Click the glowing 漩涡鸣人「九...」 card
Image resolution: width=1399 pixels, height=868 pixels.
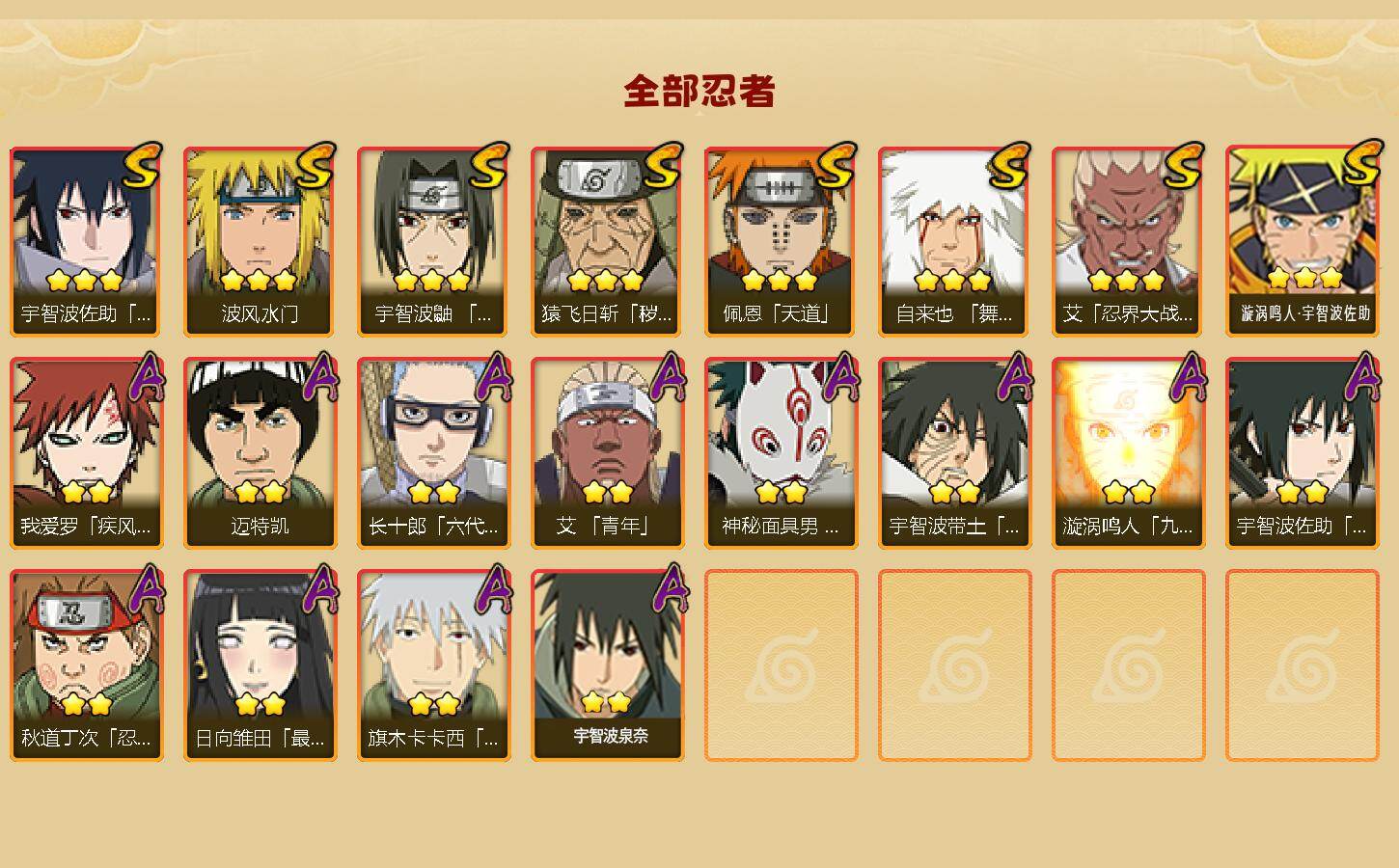[x=1128, y=453]
